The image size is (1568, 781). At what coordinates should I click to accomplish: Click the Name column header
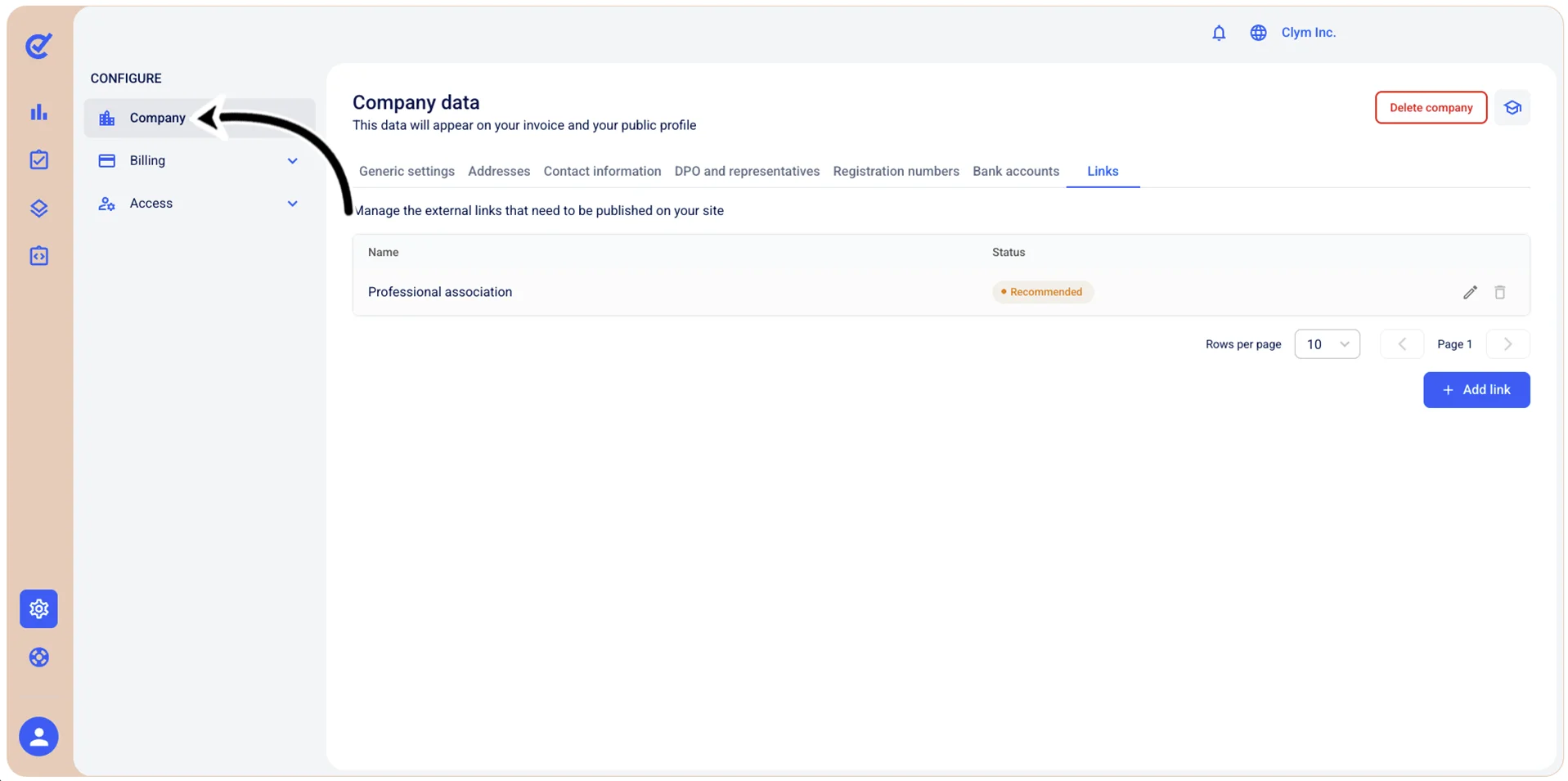(383, 252)
